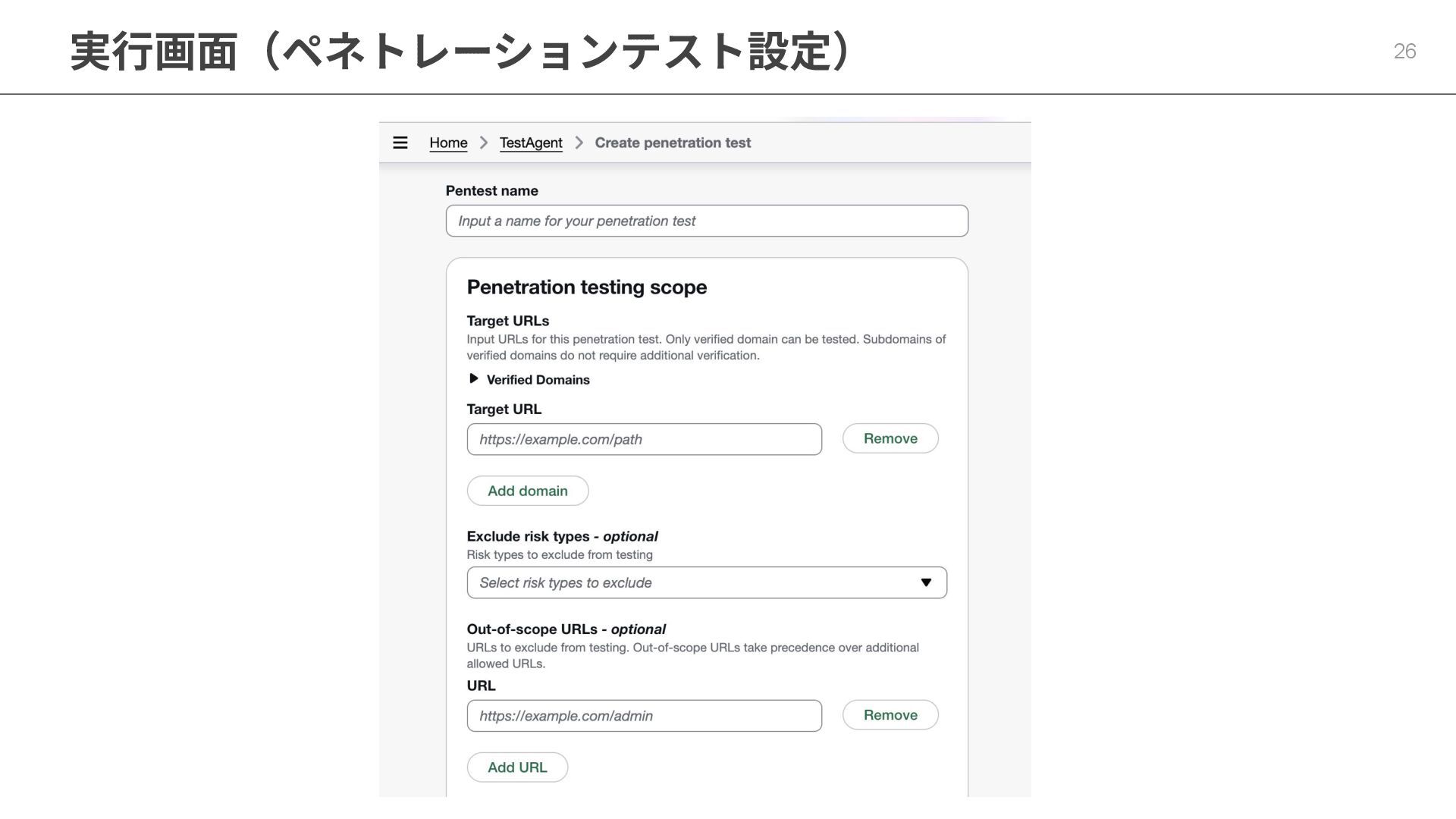
Task: Go to Home breadcrumb link
Action: tap(448, 143)
